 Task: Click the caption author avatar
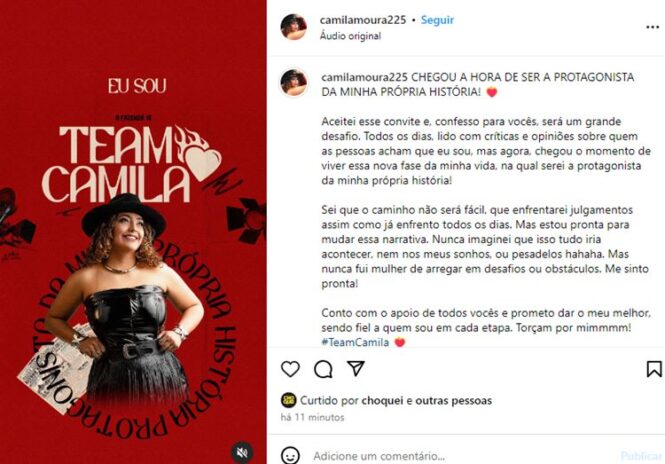(x=293, y=82)
